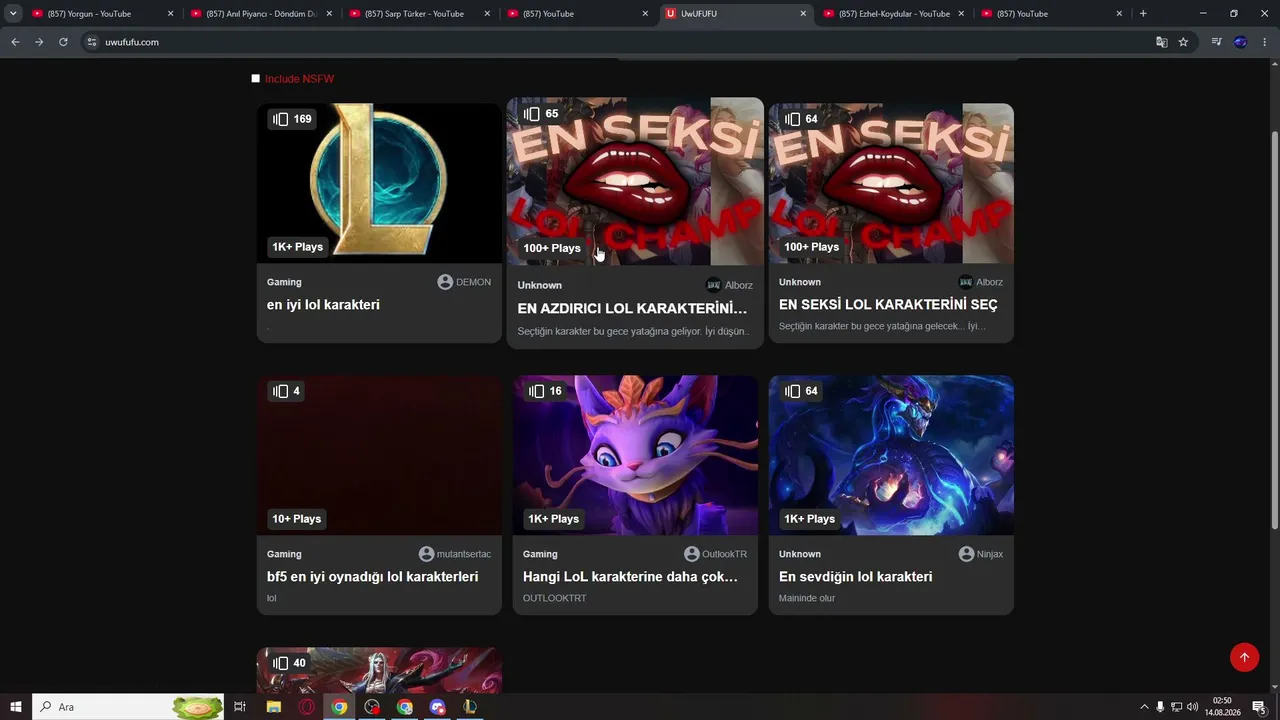Bookmark this page with the star icon
The width and height of the screenshot is (1280, 720).
(1183, 42)
